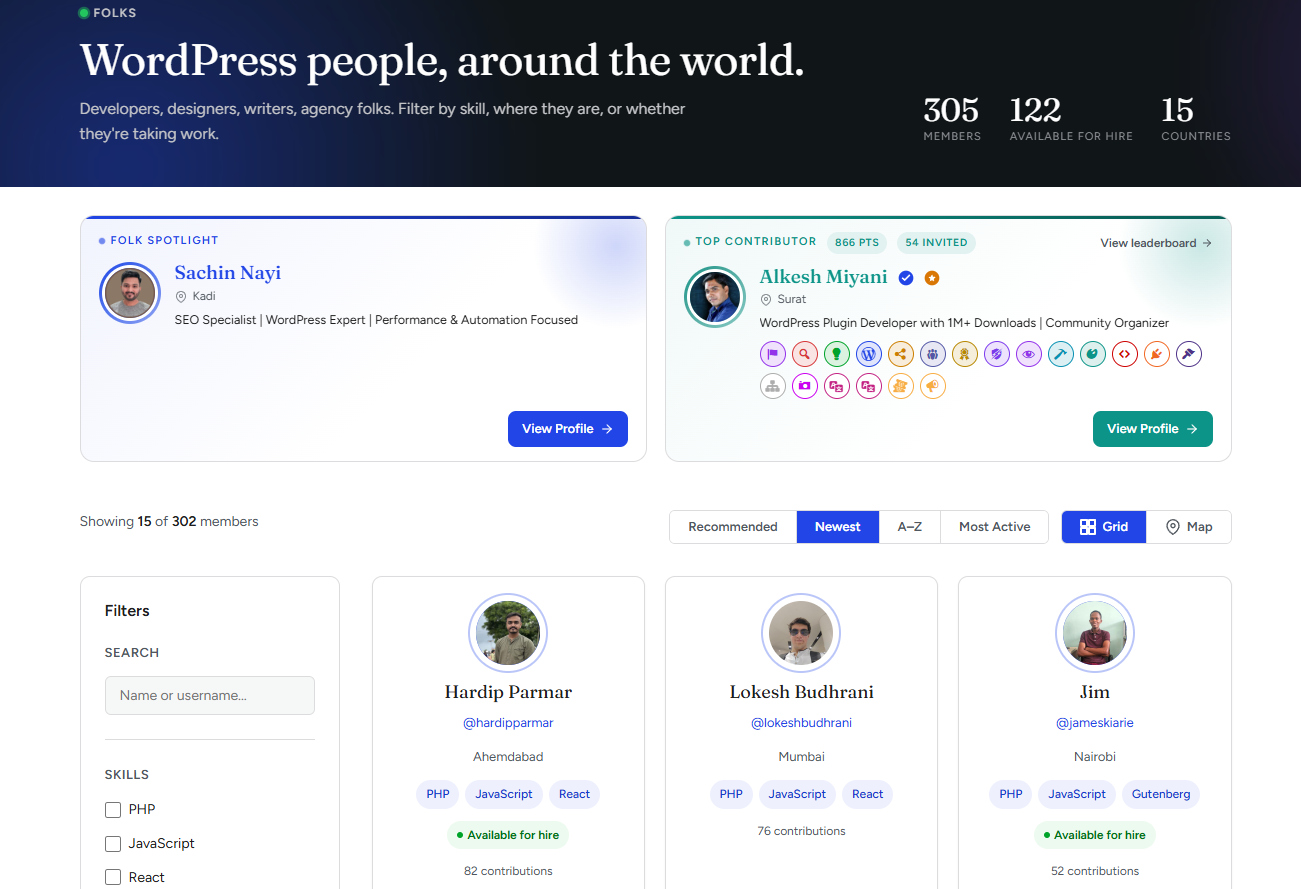Click the '54 INVITED' pill
This screenshot has height=889, width=1301.
tap(936, 242)
